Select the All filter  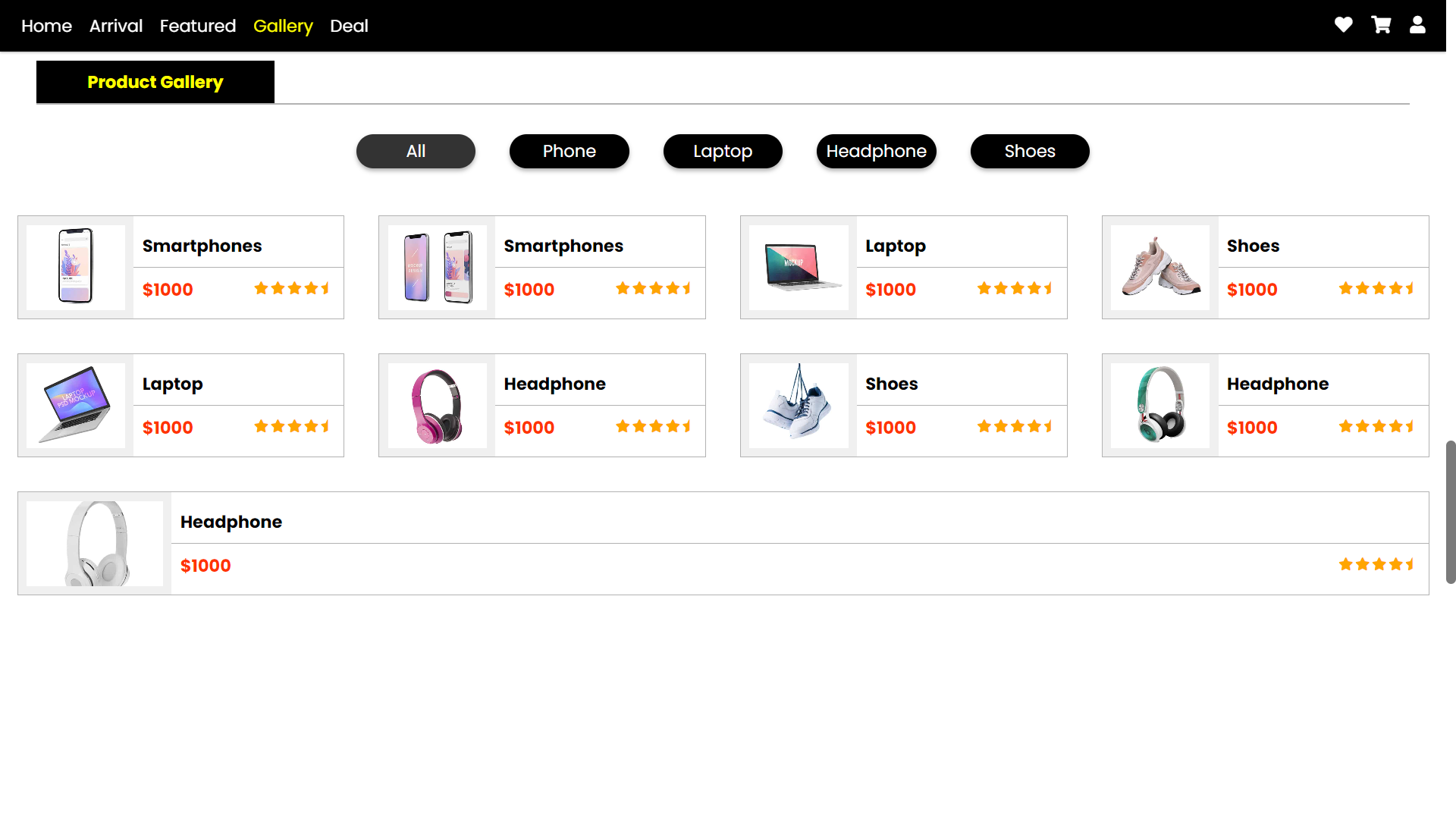tap(416, 151)
